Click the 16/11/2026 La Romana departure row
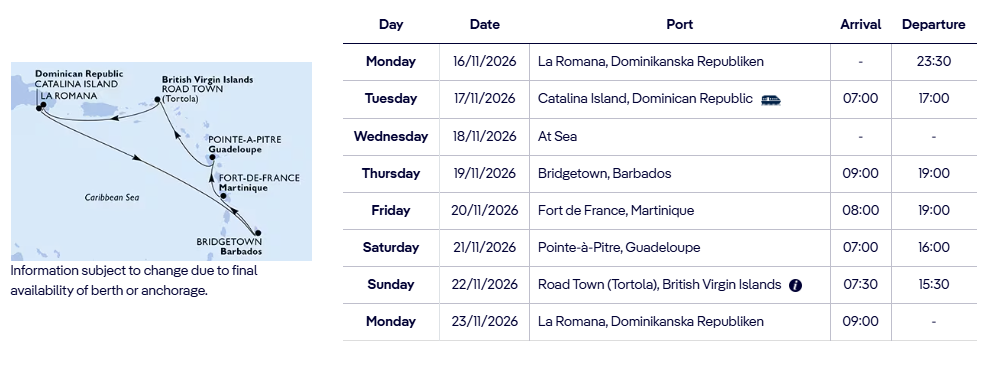Viewport: 988px width, 368px height. coord(660,62)
